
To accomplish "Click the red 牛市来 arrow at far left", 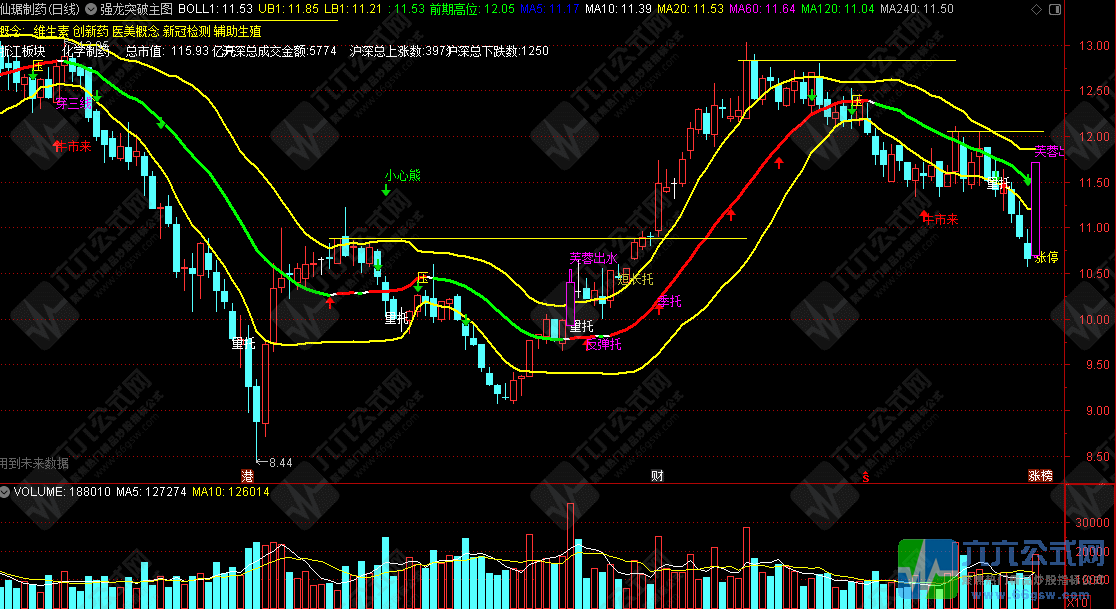I will tap(72, 146).
